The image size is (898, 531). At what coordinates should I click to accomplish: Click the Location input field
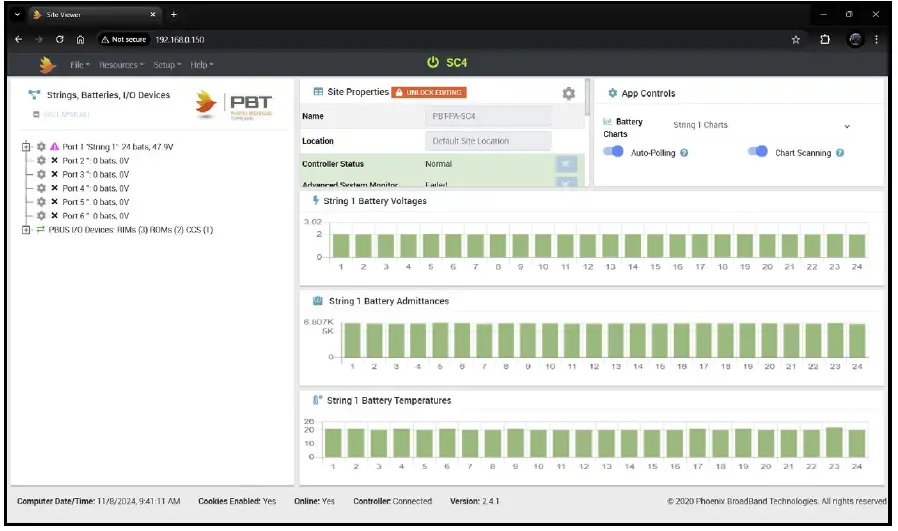pos(489,141)
